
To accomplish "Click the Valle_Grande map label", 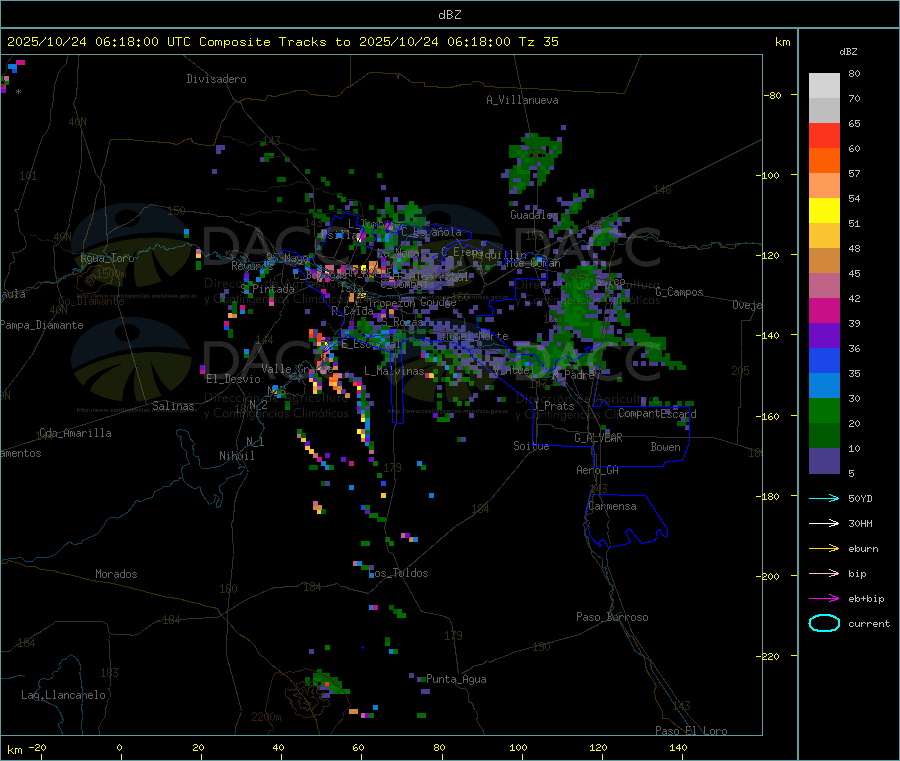I will pyautogui.click(x=297, y=368).
